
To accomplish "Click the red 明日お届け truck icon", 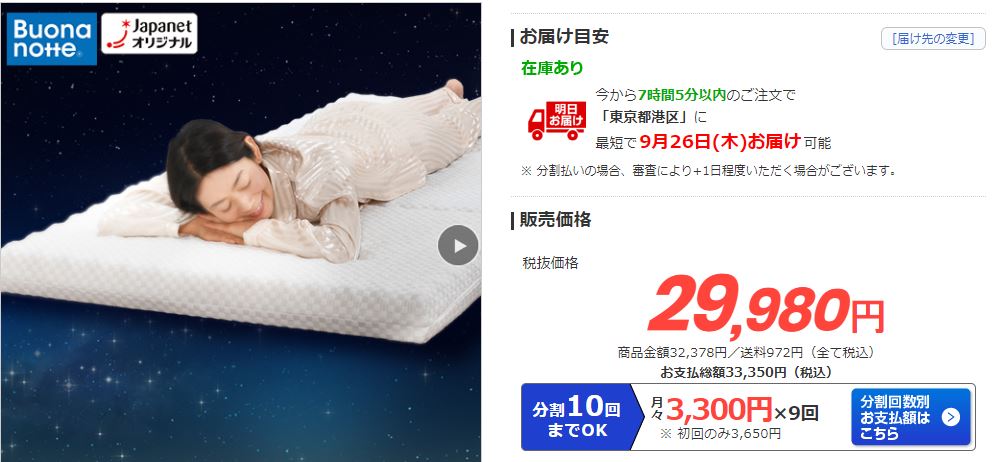I will pyautogui.click(x=557, y=120).
